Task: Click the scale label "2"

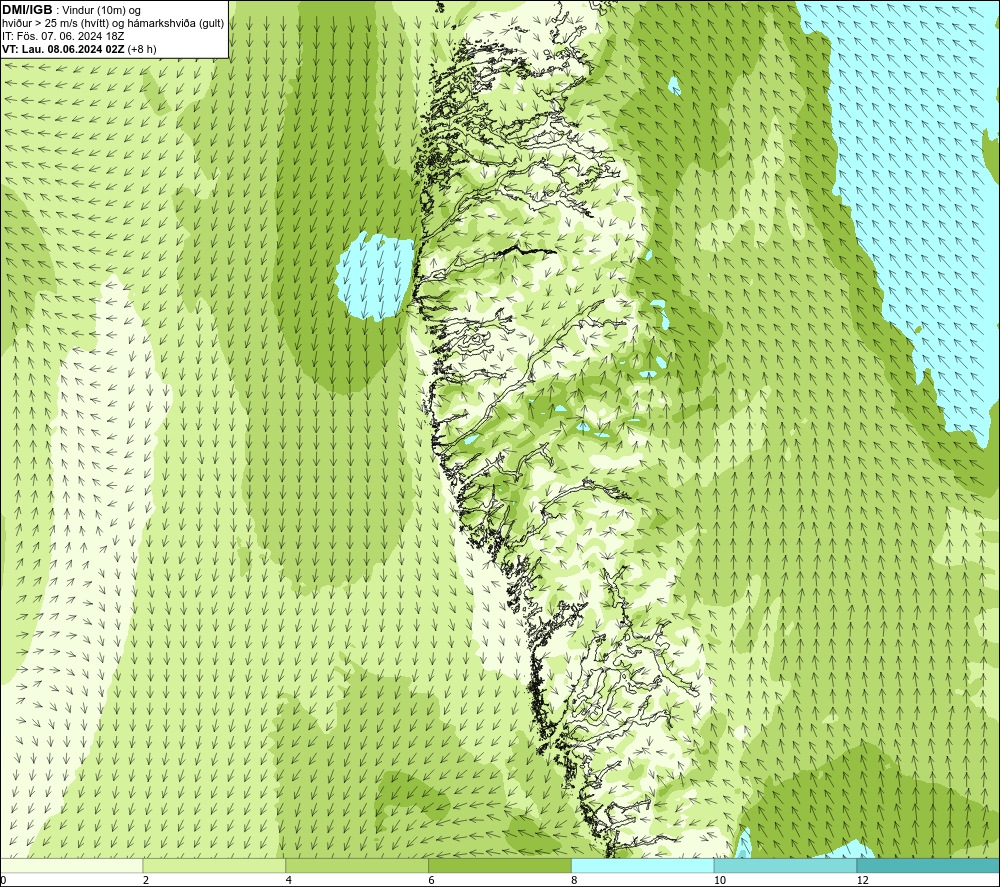Action: pos(146,880)
